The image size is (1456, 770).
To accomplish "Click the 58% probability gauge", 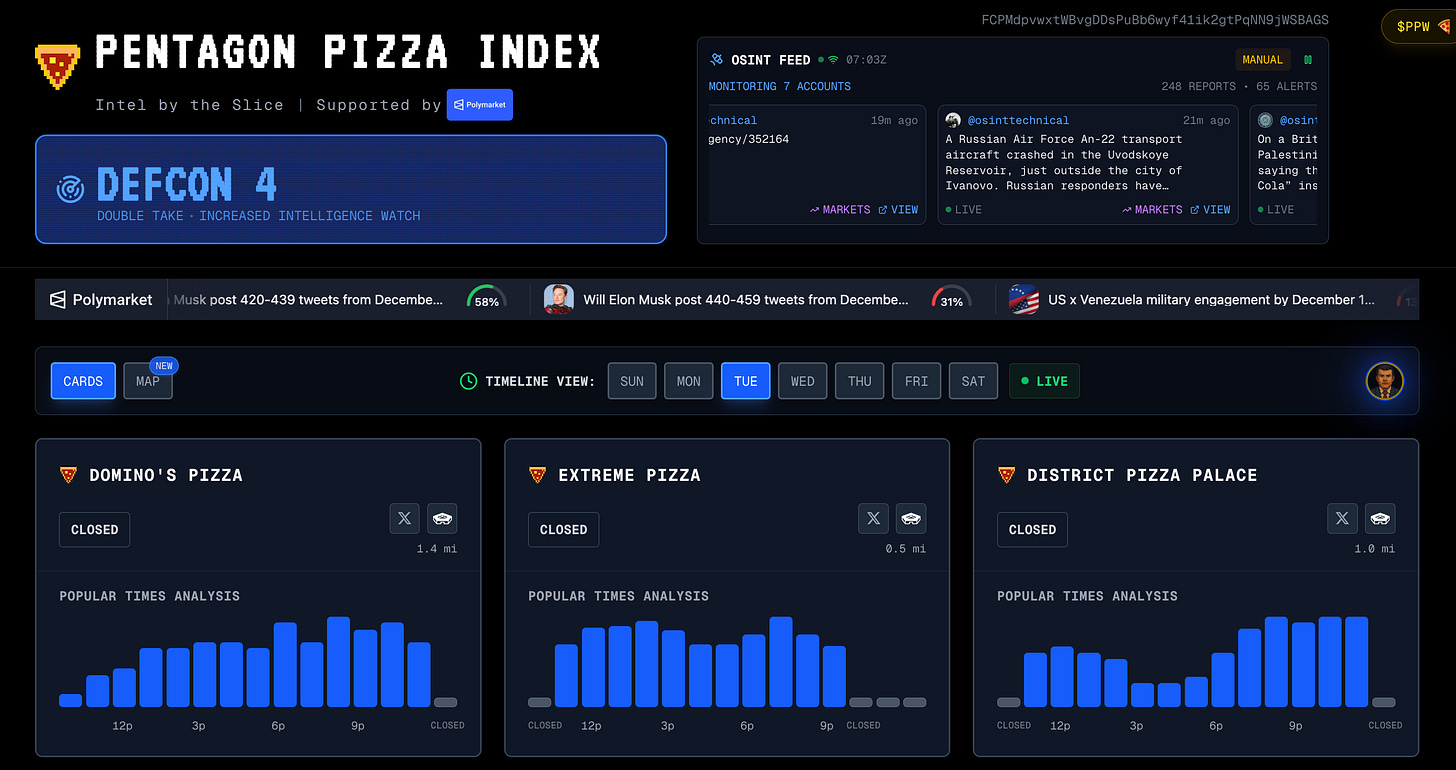I will click(487, 298).
